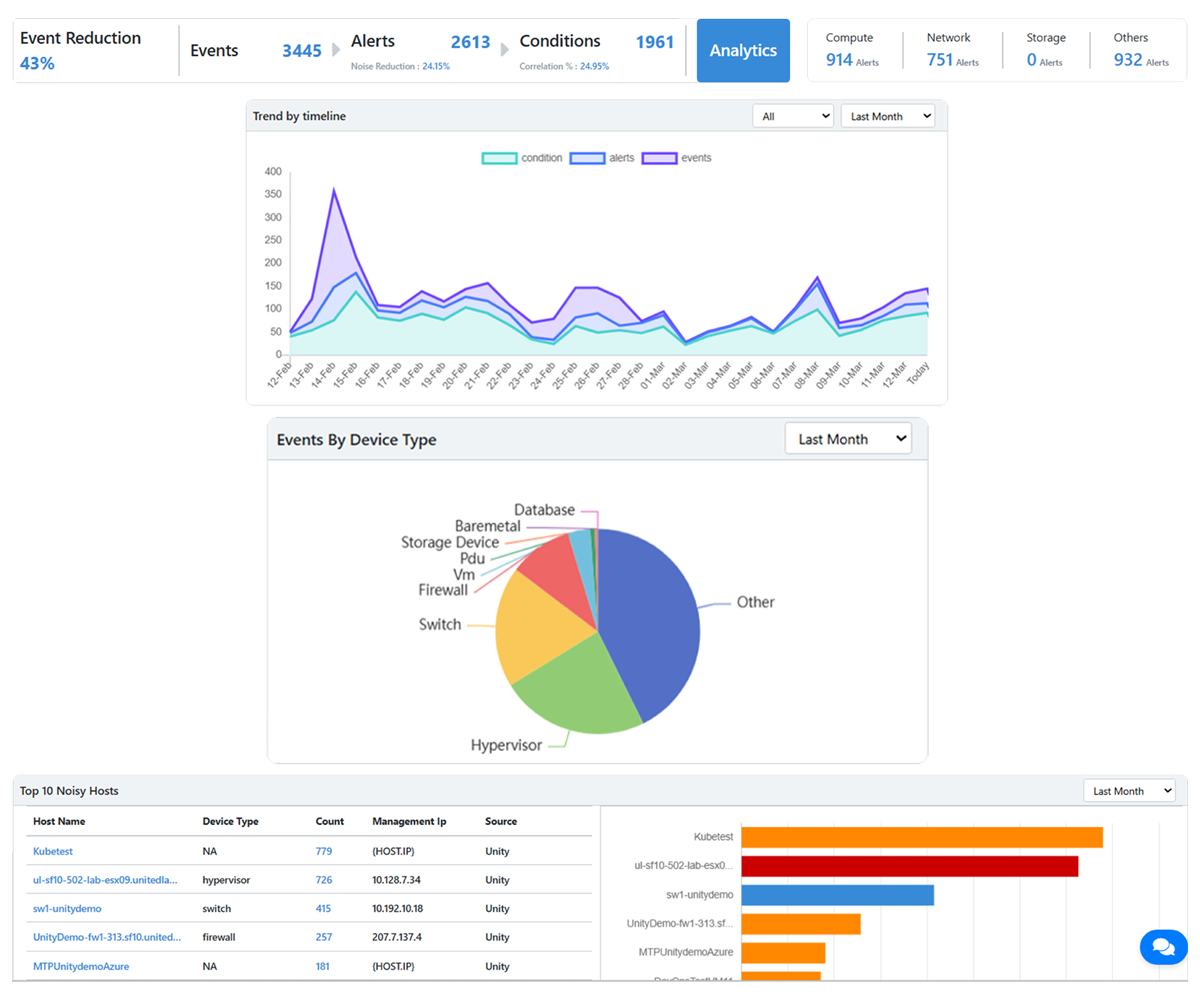Screen dimensions: 1200x1000
Task: Open the chat support bubble icon
Action: 1163,946
